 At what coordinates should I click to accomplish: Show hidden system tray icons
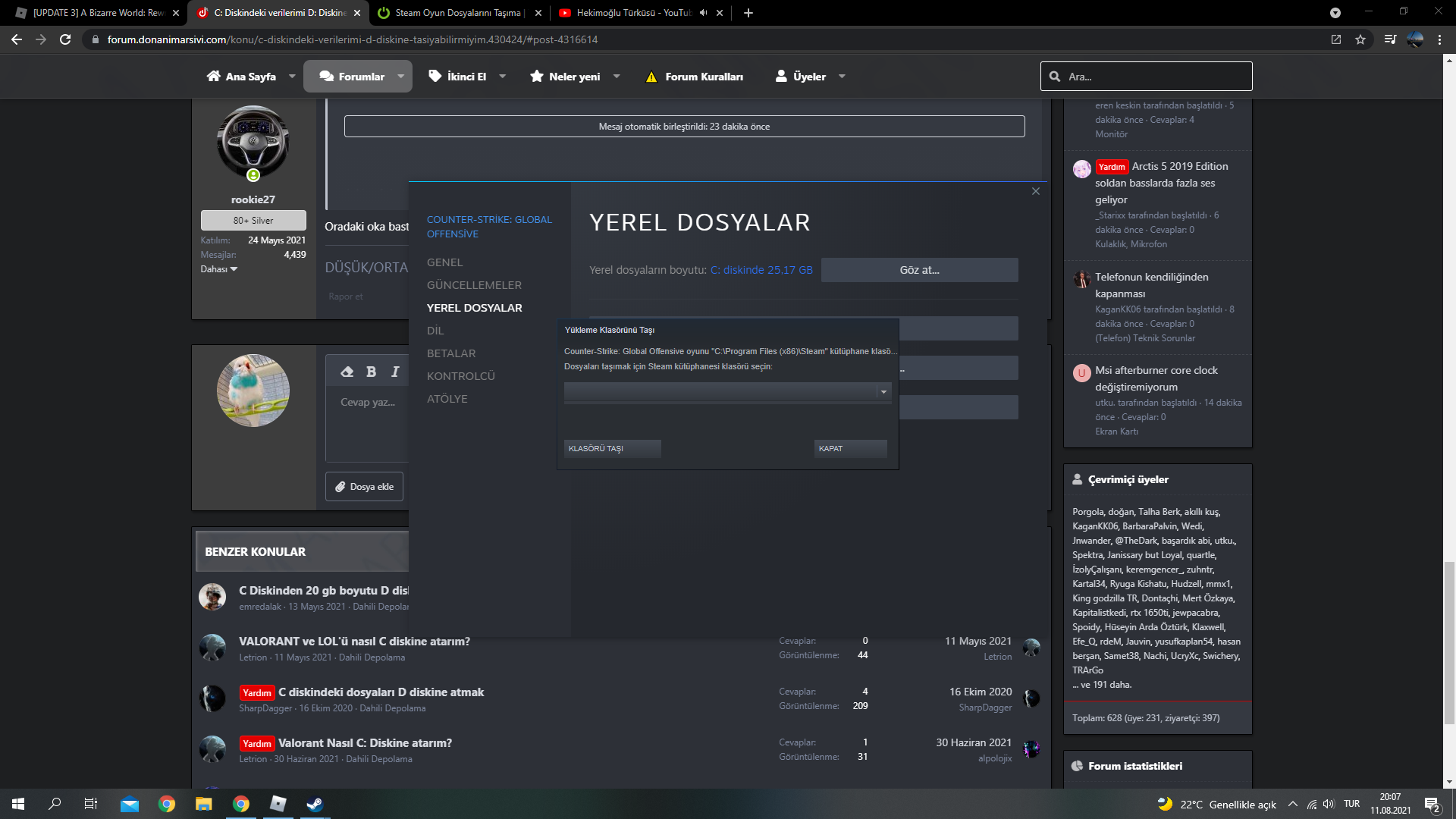click(1293, 804)
